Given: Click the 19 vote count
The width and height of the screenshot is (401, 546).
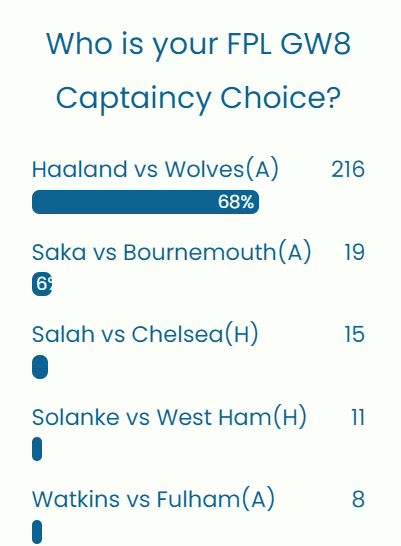Looking at the screenshot, I should coord(354,252).
